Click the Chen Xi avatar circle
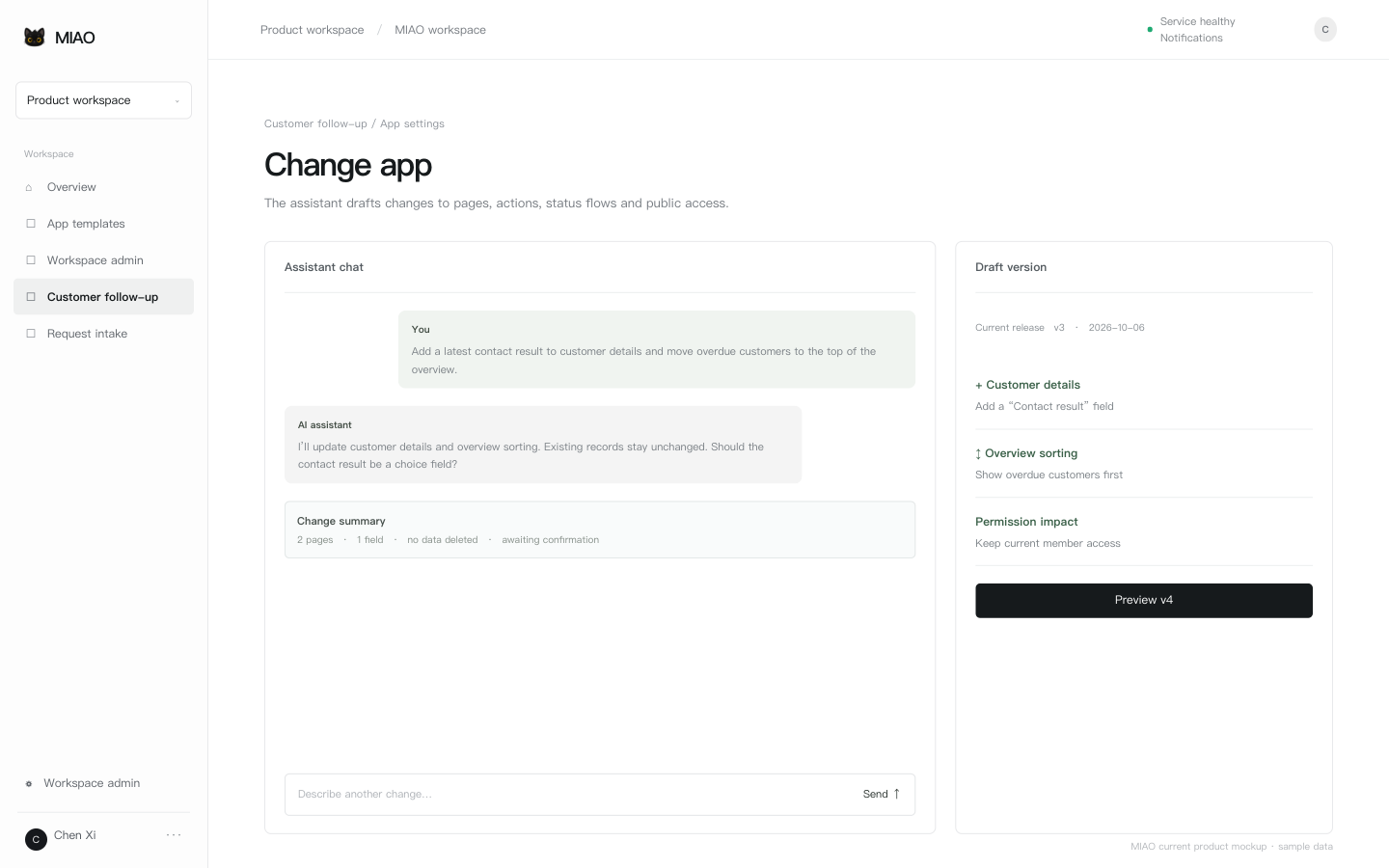 pos(36,839)
